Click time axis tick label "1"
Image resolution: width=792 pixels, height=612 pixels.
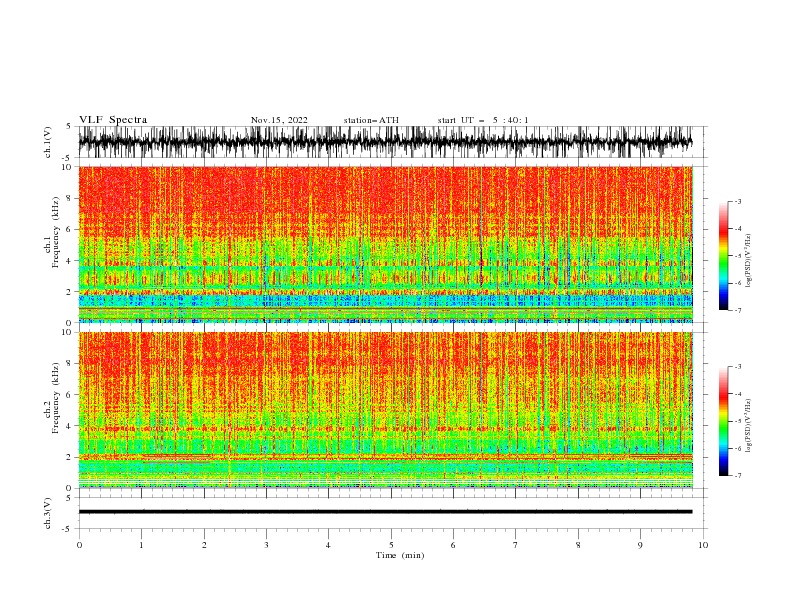[x=141, y=545]
